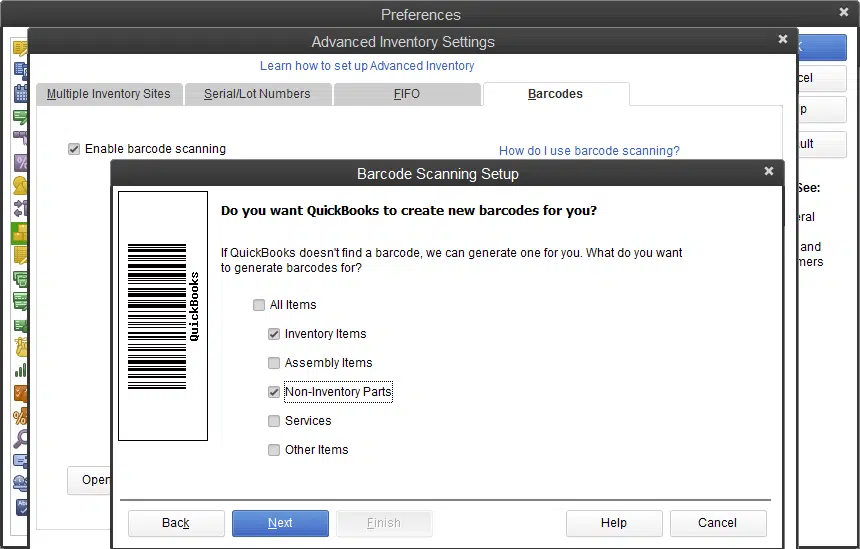The width and height of the screenshot is (860, 549).
Task: Select highlighted Items & Inventory icon
Action: [19, 233]
